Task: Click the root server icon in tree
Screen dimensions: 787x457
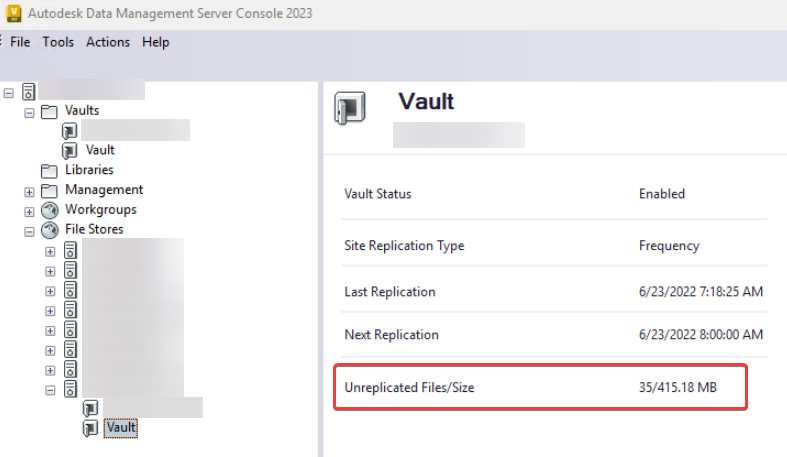Action: tap(28, 92)
